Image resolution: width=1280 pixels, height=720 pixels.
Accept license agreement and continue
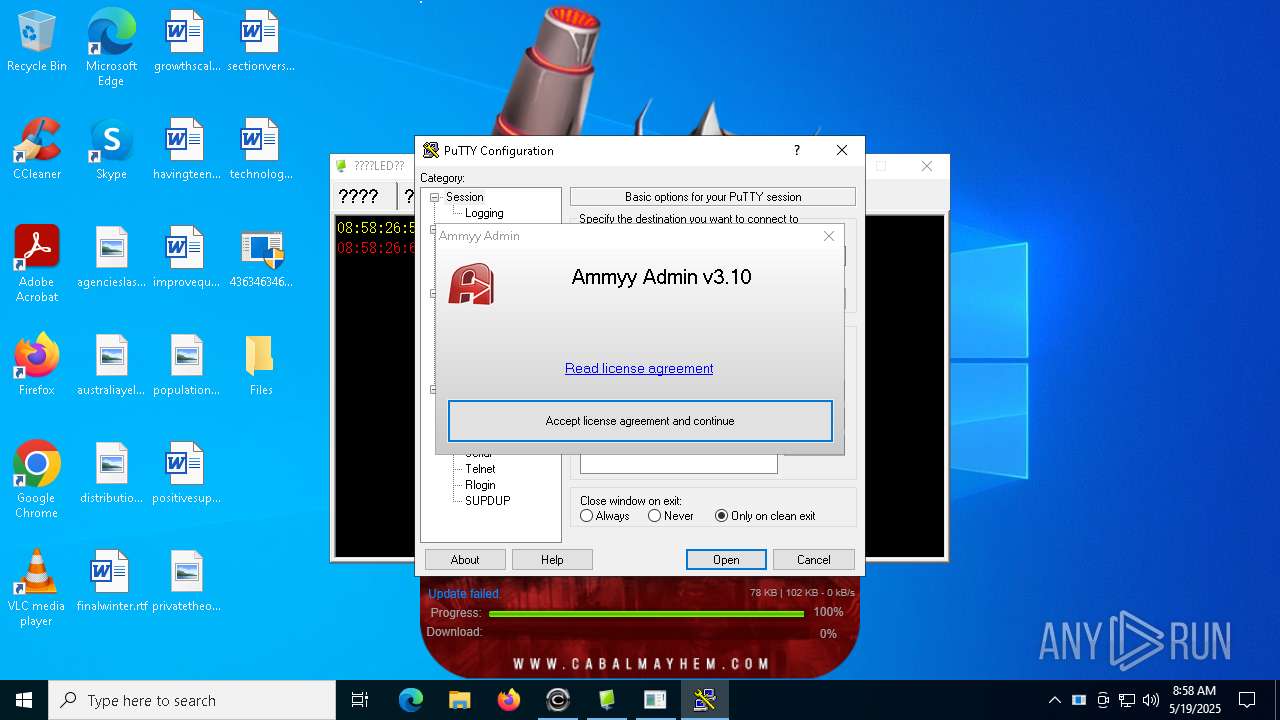(x=640, y=421)
